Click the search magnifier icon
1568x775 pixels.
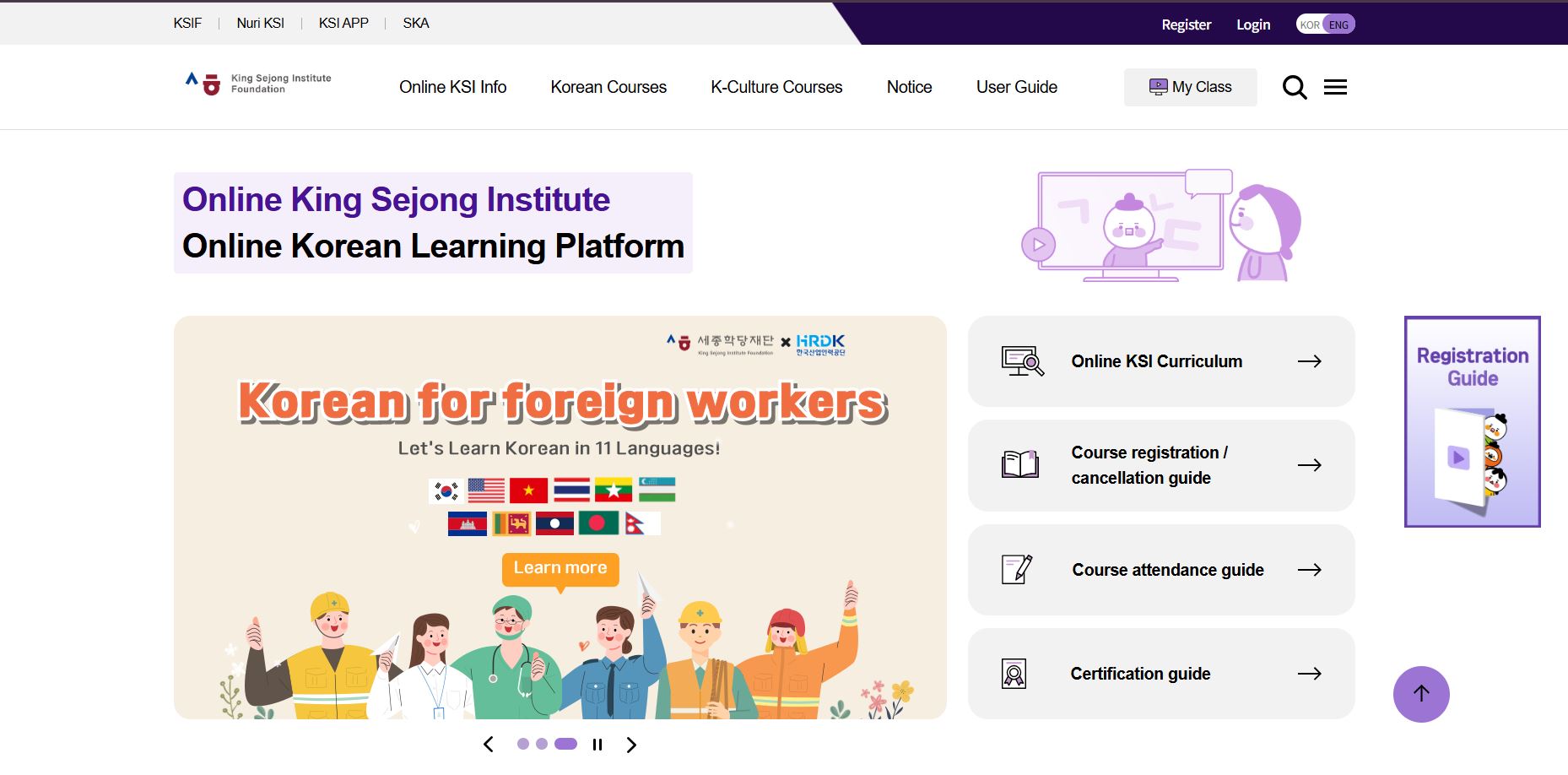coord(1294,88)
